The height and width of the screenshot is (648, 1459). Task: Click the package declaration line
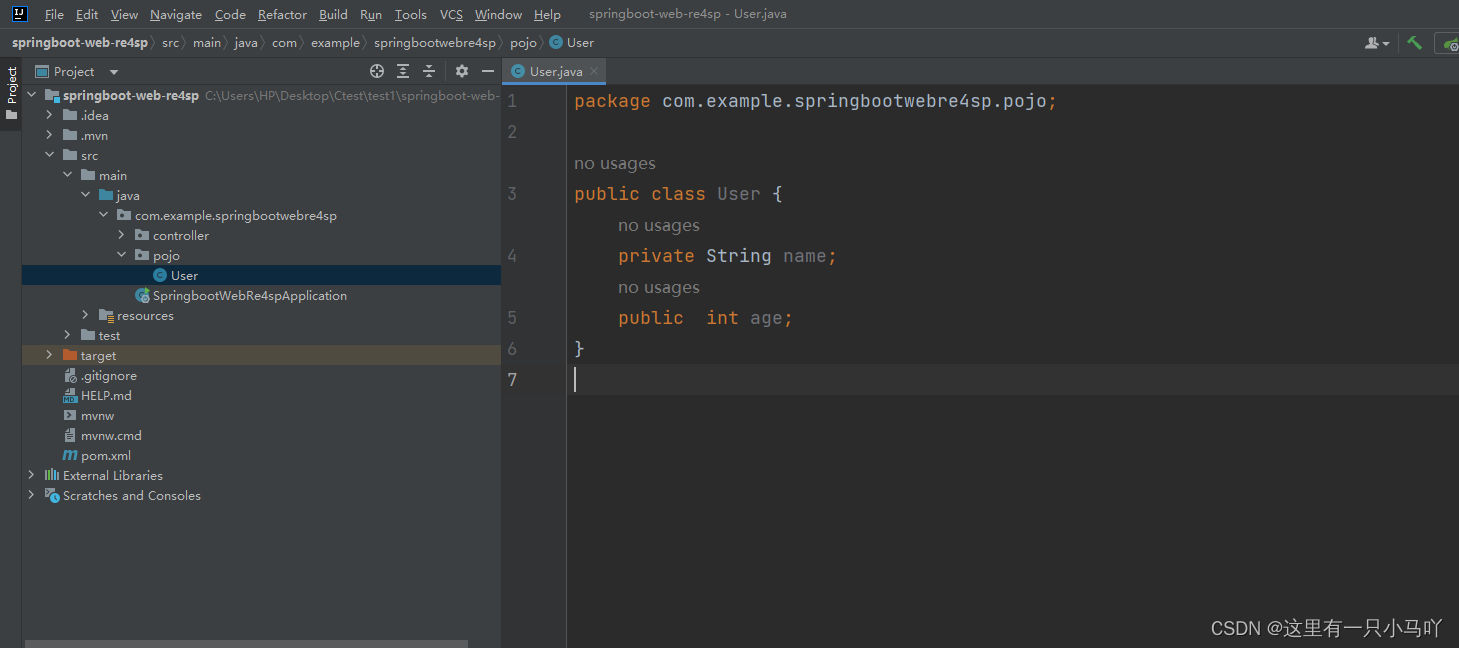tap(815, 101)
